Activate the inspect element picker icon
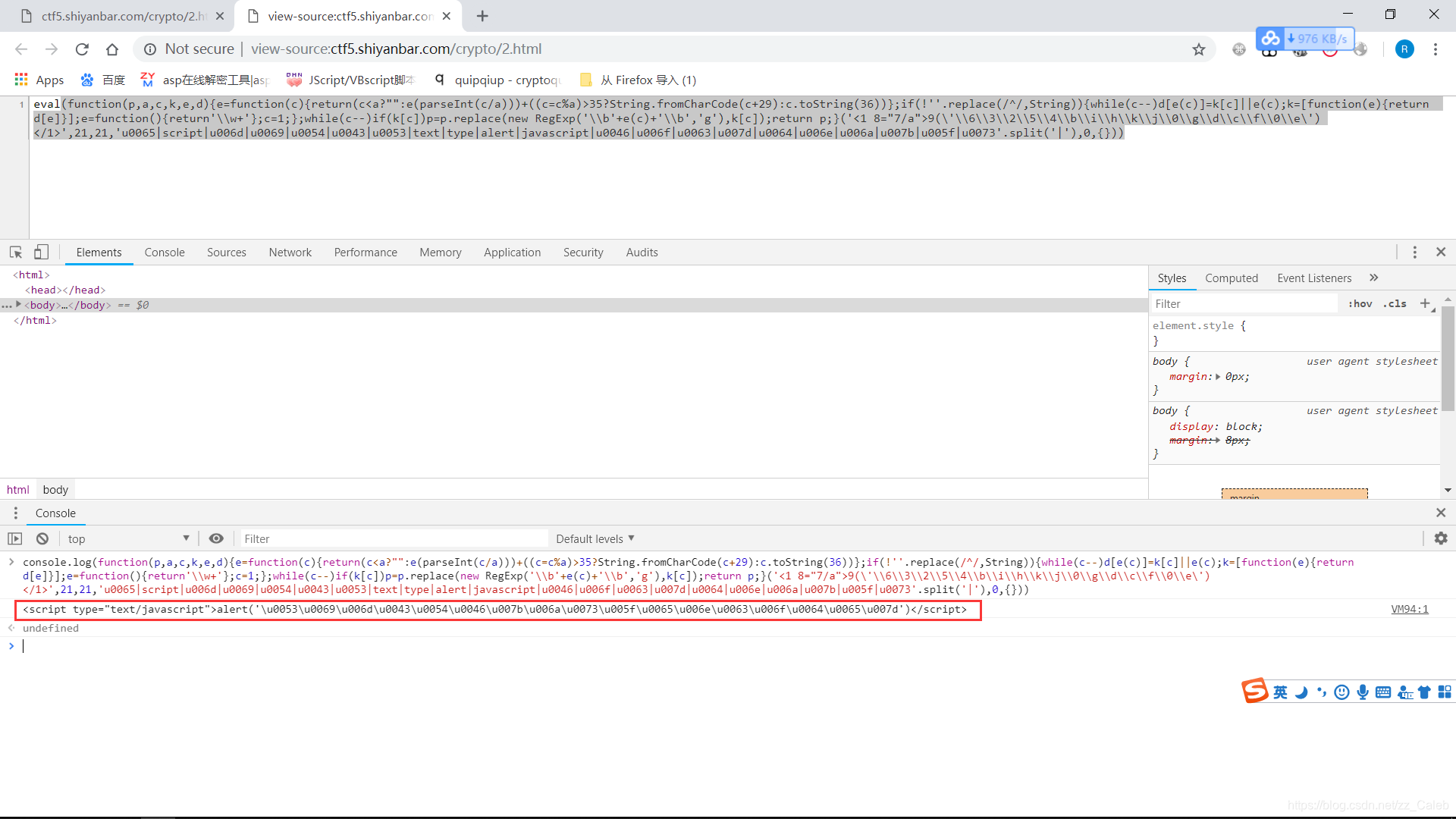The width and height of the screenshot is (1456, 819). point(15,252)
